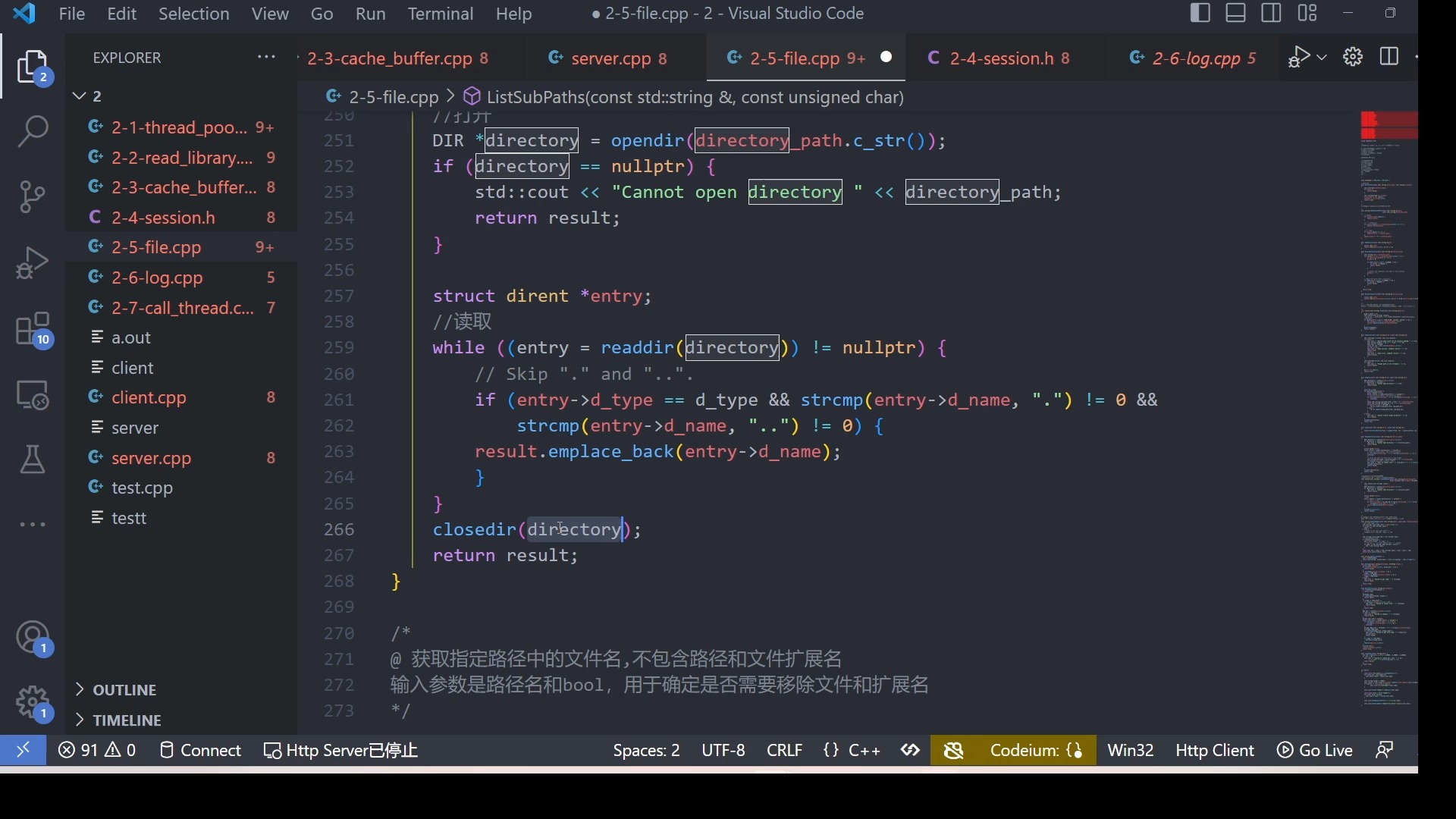Toggle the primary side bar layout

[1200, 14]
